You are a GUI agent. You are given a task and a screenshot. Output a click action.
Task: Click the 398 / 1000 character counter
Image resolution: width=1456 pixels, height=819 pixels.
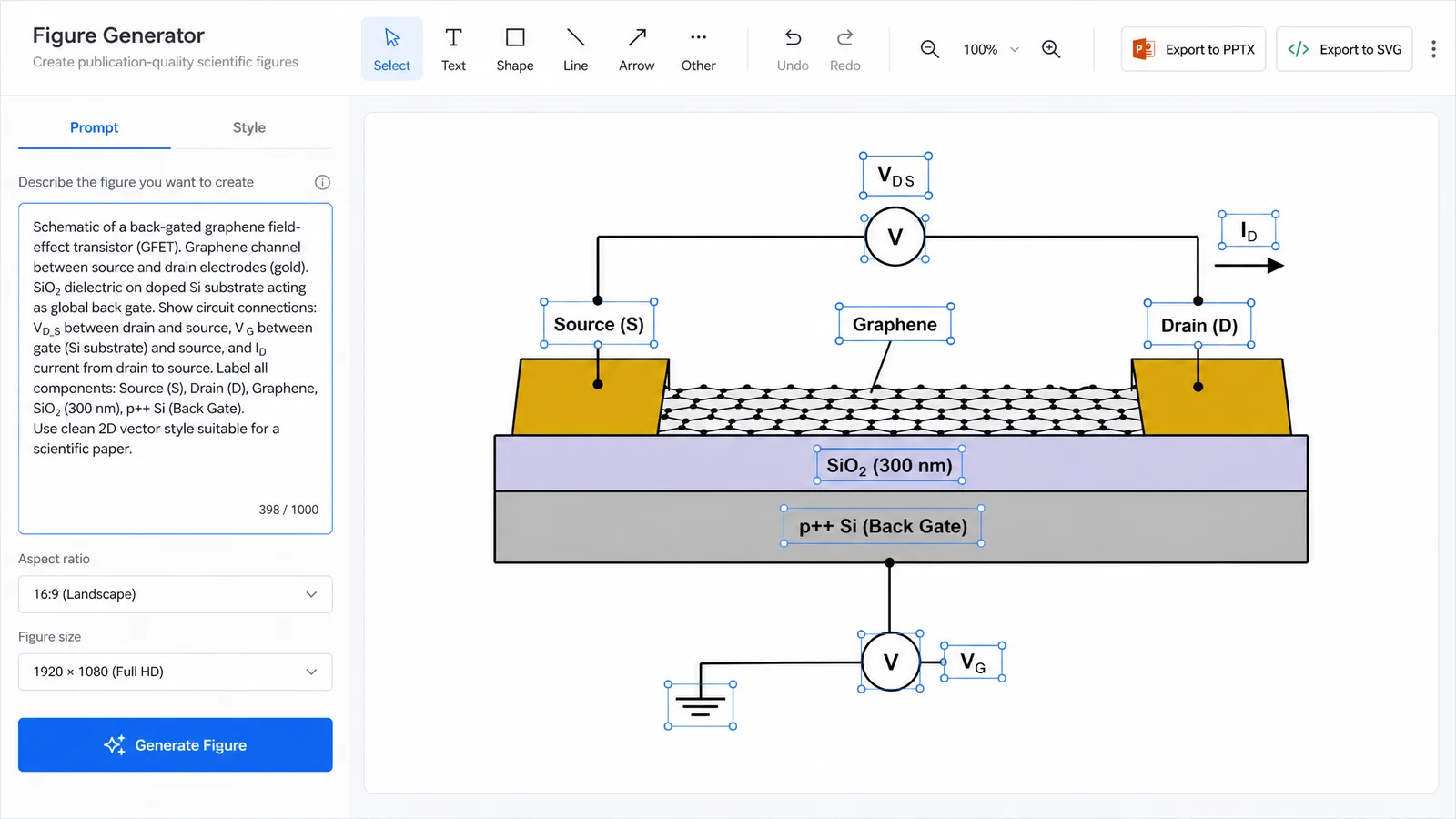(288, 510)
